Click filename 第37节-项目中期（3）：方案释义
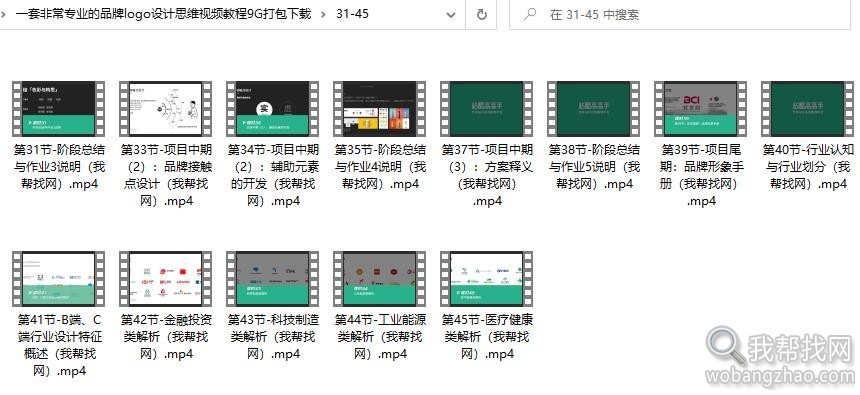Screen dimensions: 860x395 [x=487, y=176]
